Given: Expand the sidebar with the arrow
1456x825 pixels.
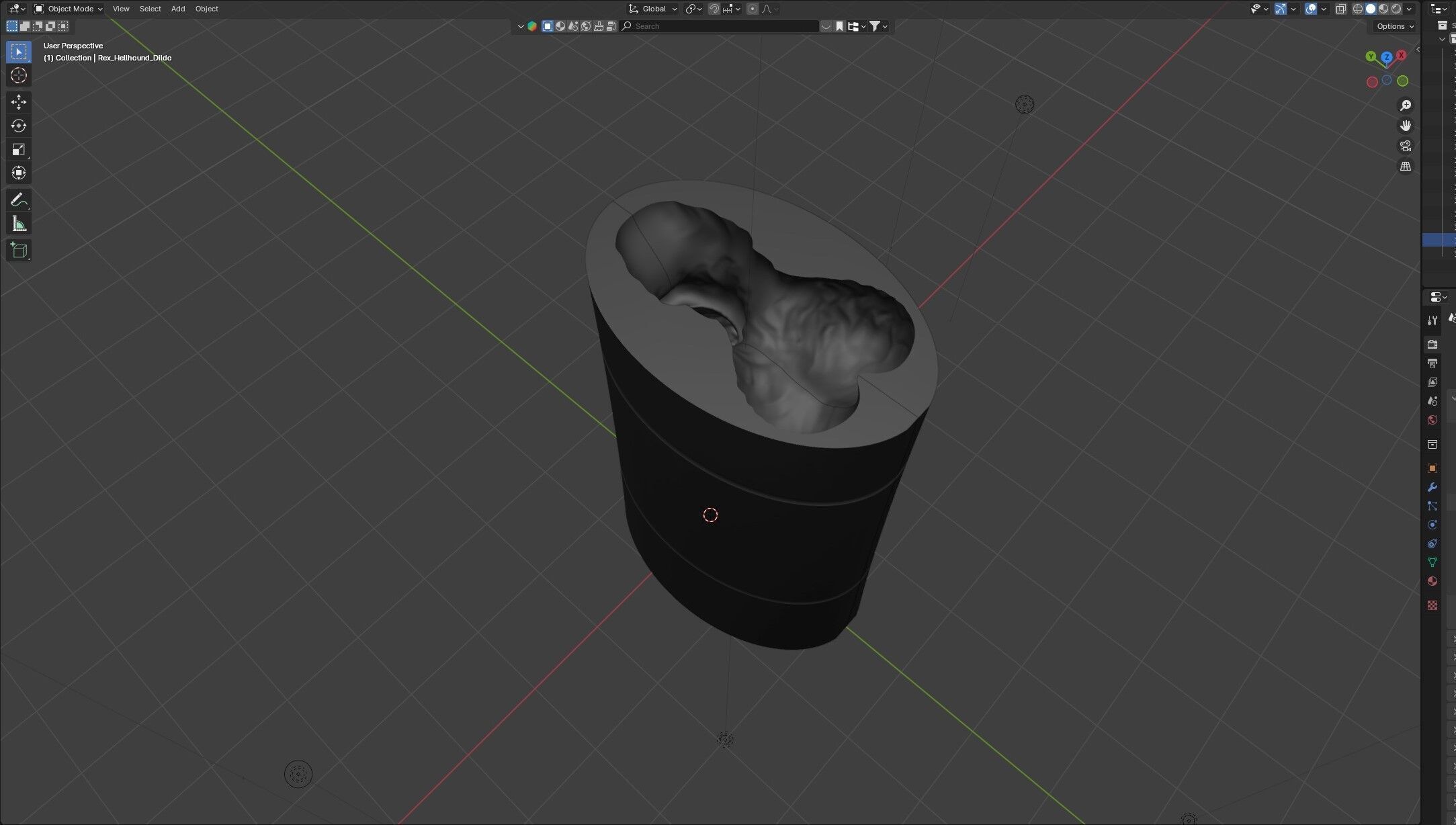Looking at the screenshot, I should (x=1418, y=49).
